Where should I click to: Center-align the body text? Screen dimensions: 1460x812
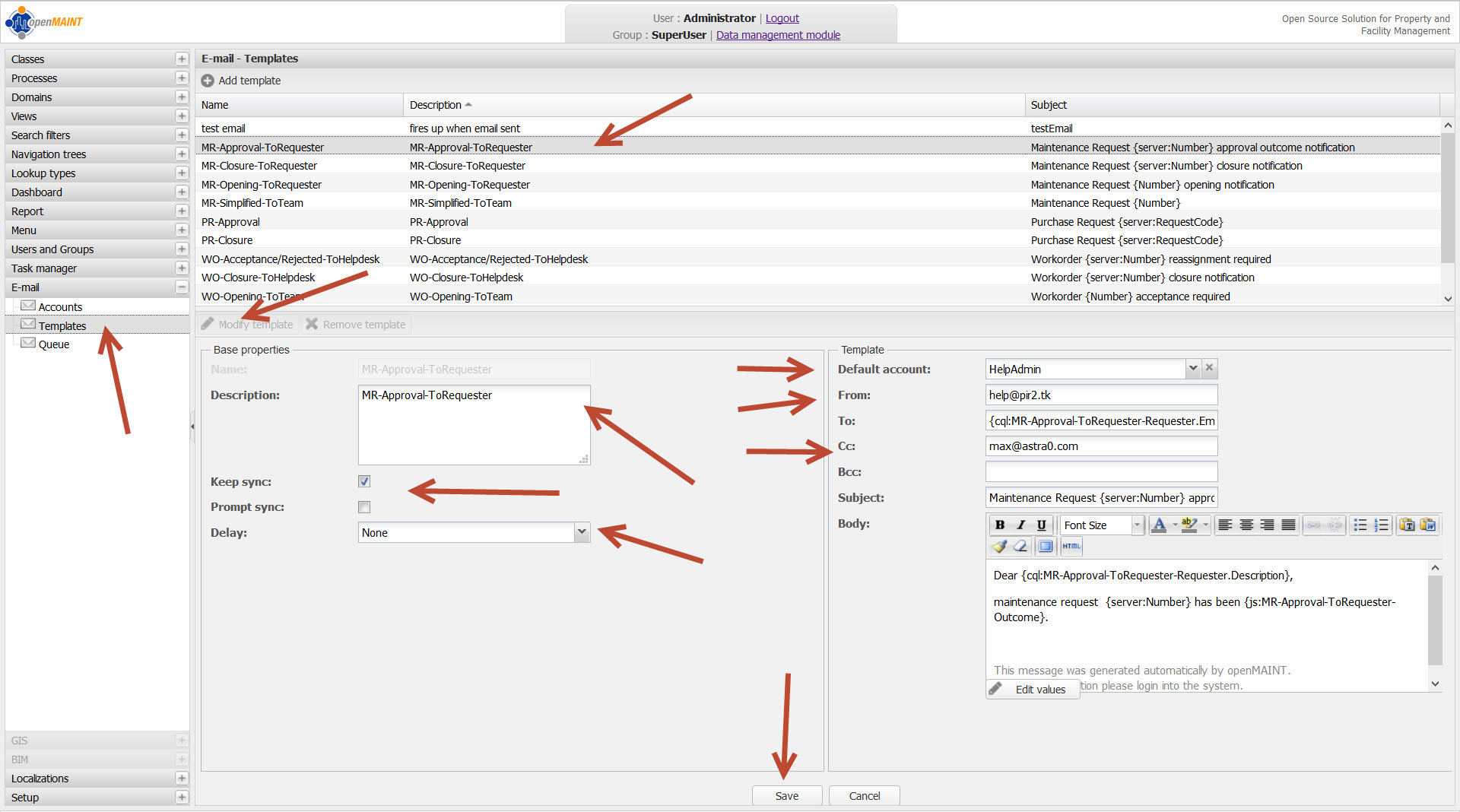pyautogui.click(x=1246, y=525)
